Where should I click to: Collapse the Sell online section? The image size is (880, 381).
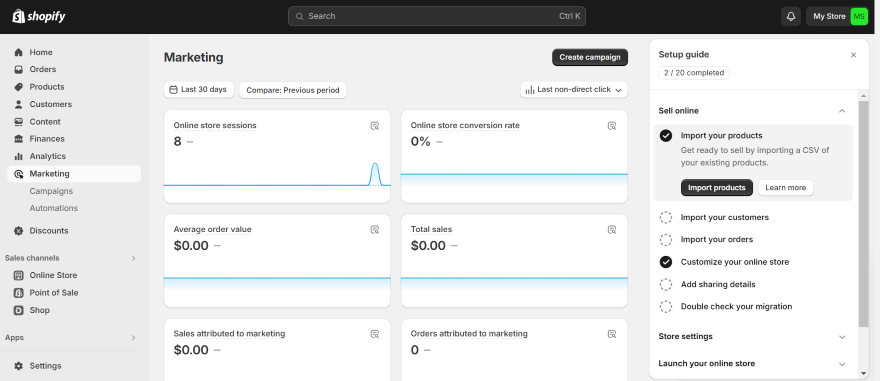[842, 111]
